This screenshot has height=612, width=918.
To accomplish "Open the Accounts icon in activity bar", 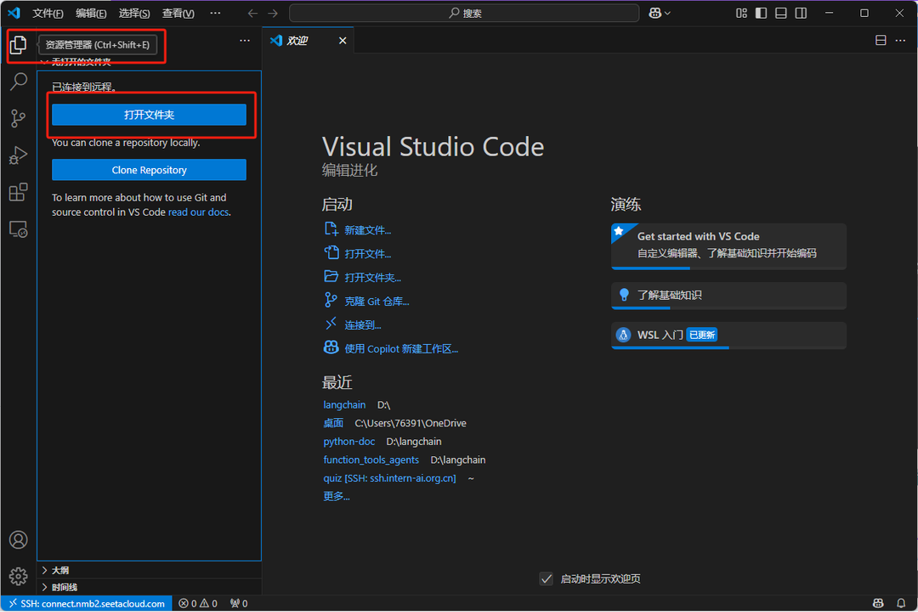I will 18,539.
